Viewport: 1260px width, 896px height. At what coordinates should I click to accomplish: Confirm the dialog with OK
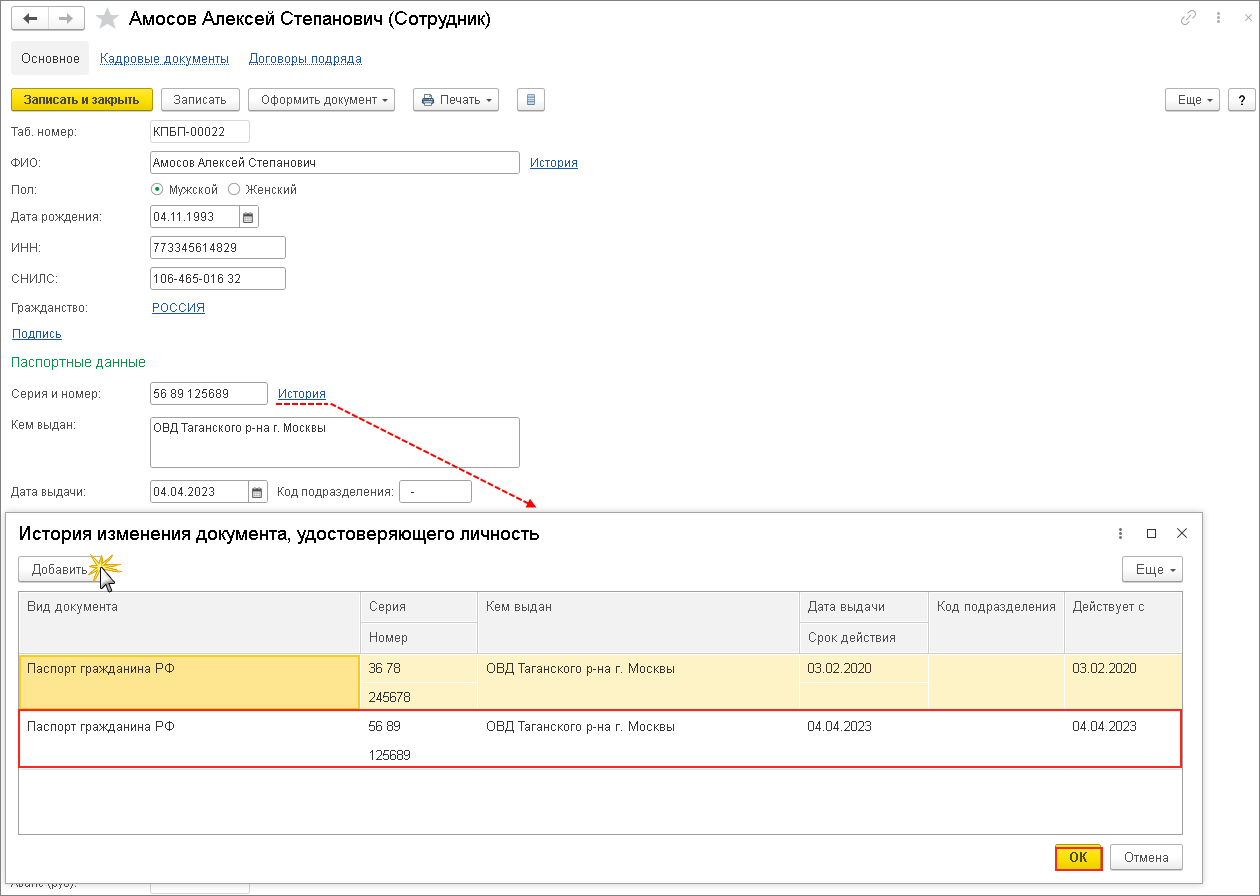coord(1078,857)
